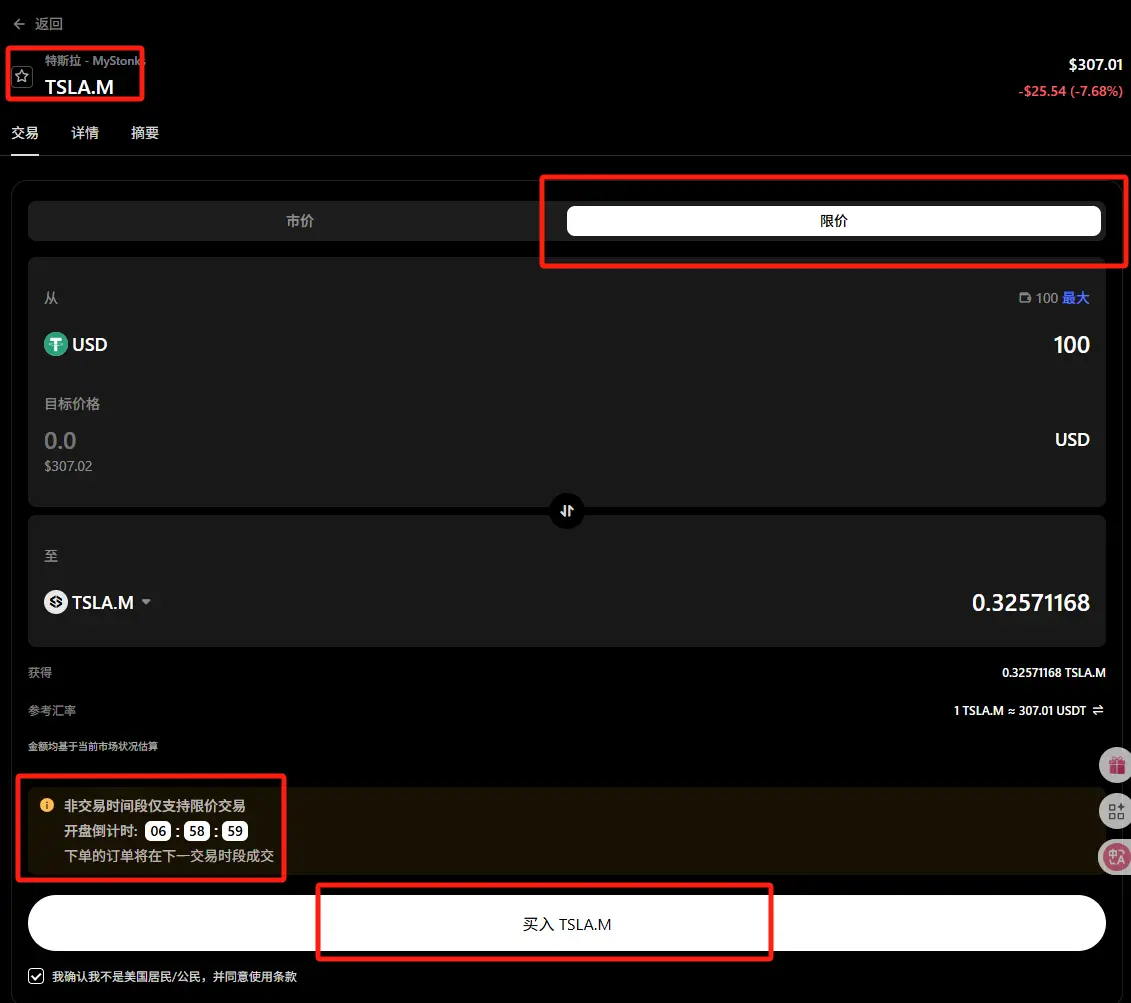1131x1003 pixels.
Task: Click the $307.02 suggested price
Action: pyautogui.click(x=68, y=466)
